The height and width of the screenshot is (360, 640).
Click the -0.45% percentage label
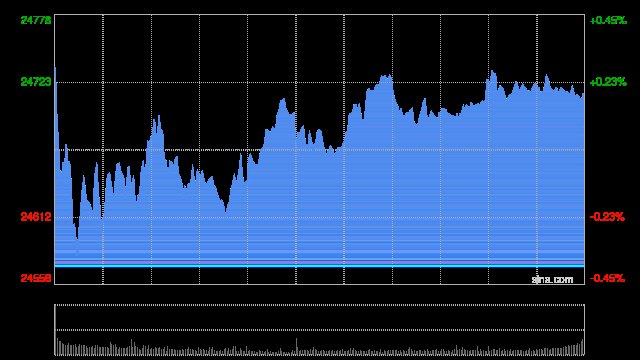click(607, 278)
